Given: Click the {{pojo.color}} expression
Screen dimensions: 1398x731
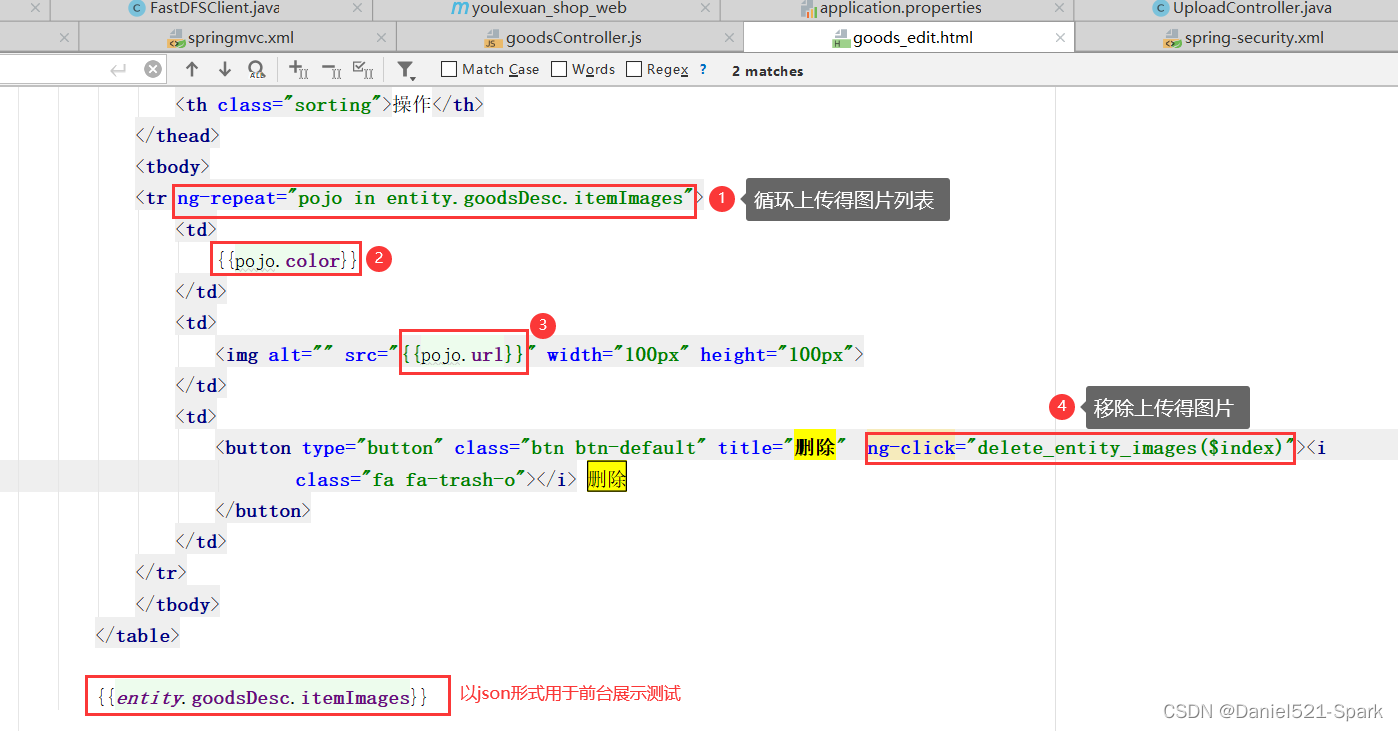Looking at the screenshot, I should (x=286, y=260).
